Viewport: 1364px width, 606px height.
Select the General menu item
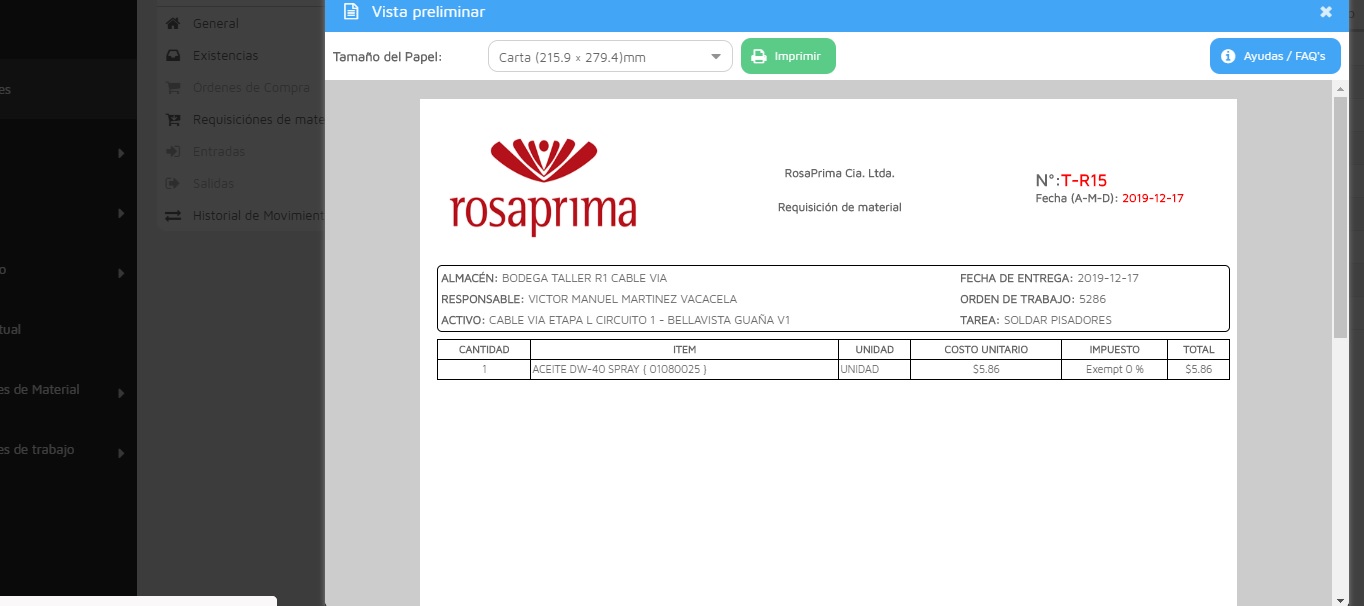[215, 23]
